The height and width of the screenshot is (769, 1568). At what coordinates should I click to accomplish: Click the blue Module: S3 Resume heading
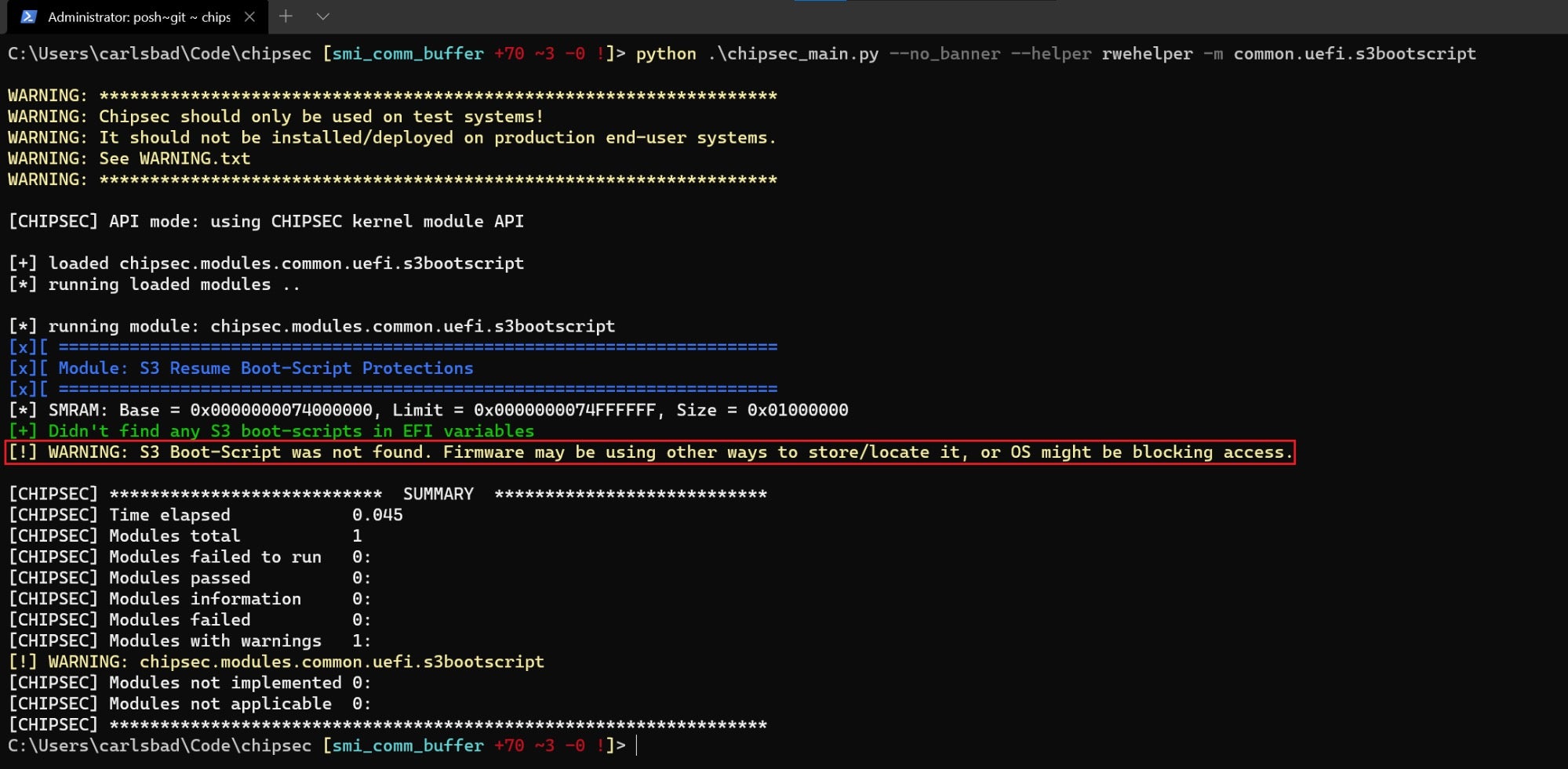pos(265,368)
